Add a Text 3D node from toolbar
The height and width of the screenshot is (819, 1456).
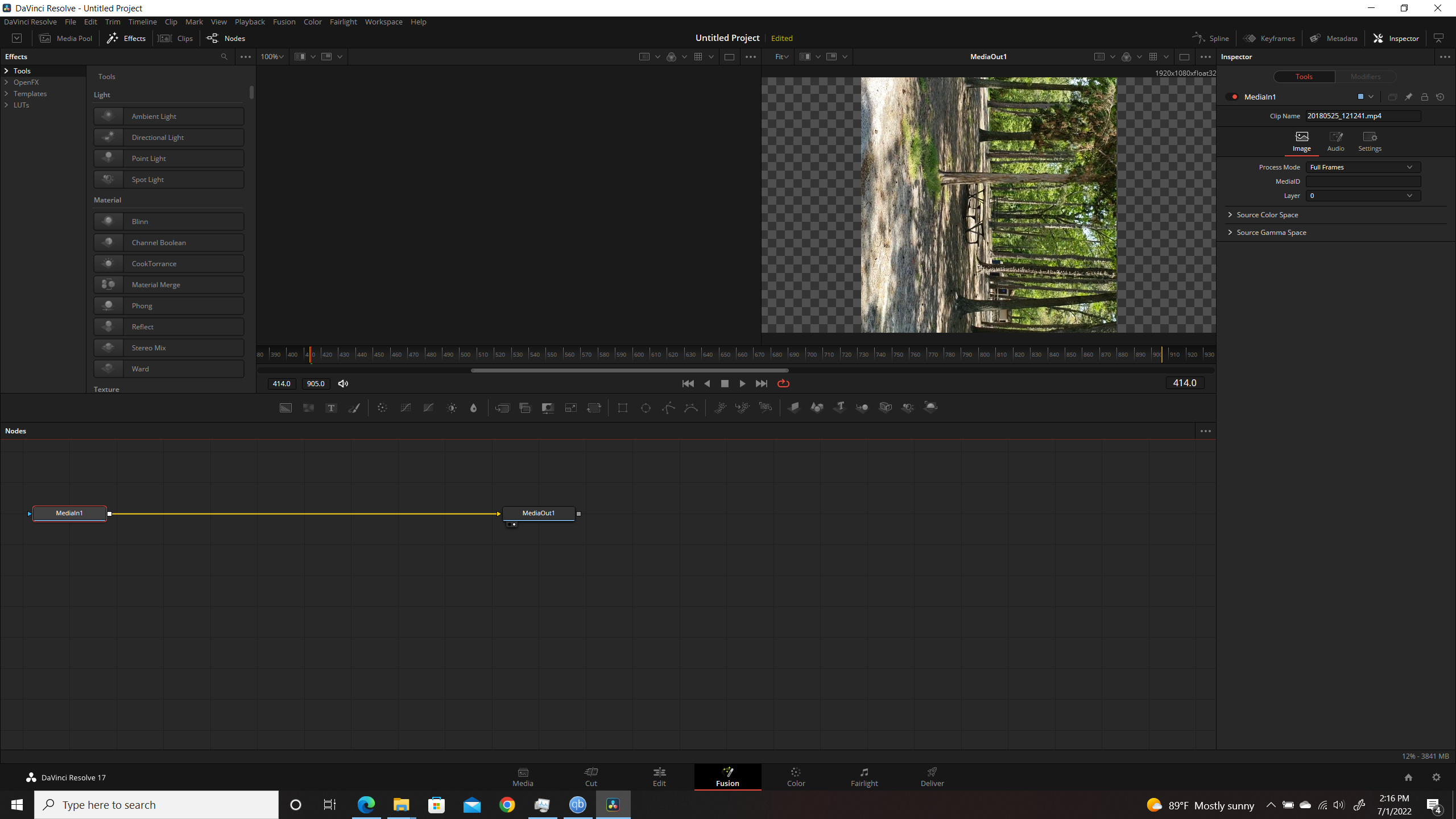click(x=839, y=407)
